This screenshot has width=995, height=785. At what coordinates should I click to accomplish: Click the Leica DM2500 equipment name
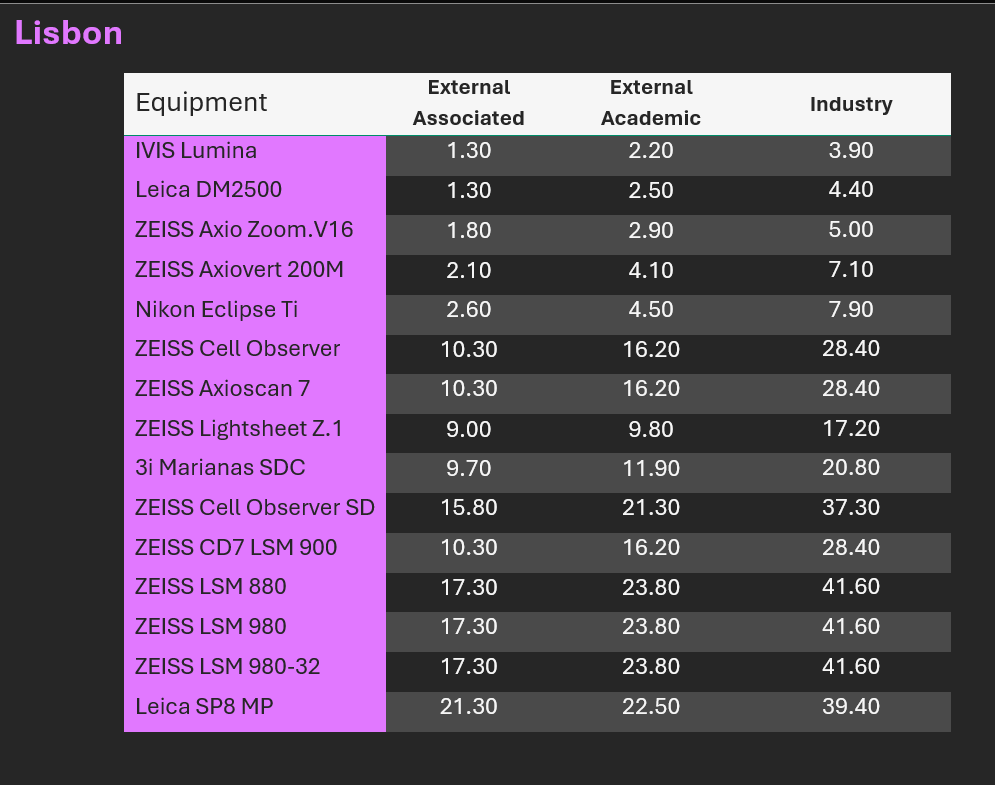(x=208, y=190)
